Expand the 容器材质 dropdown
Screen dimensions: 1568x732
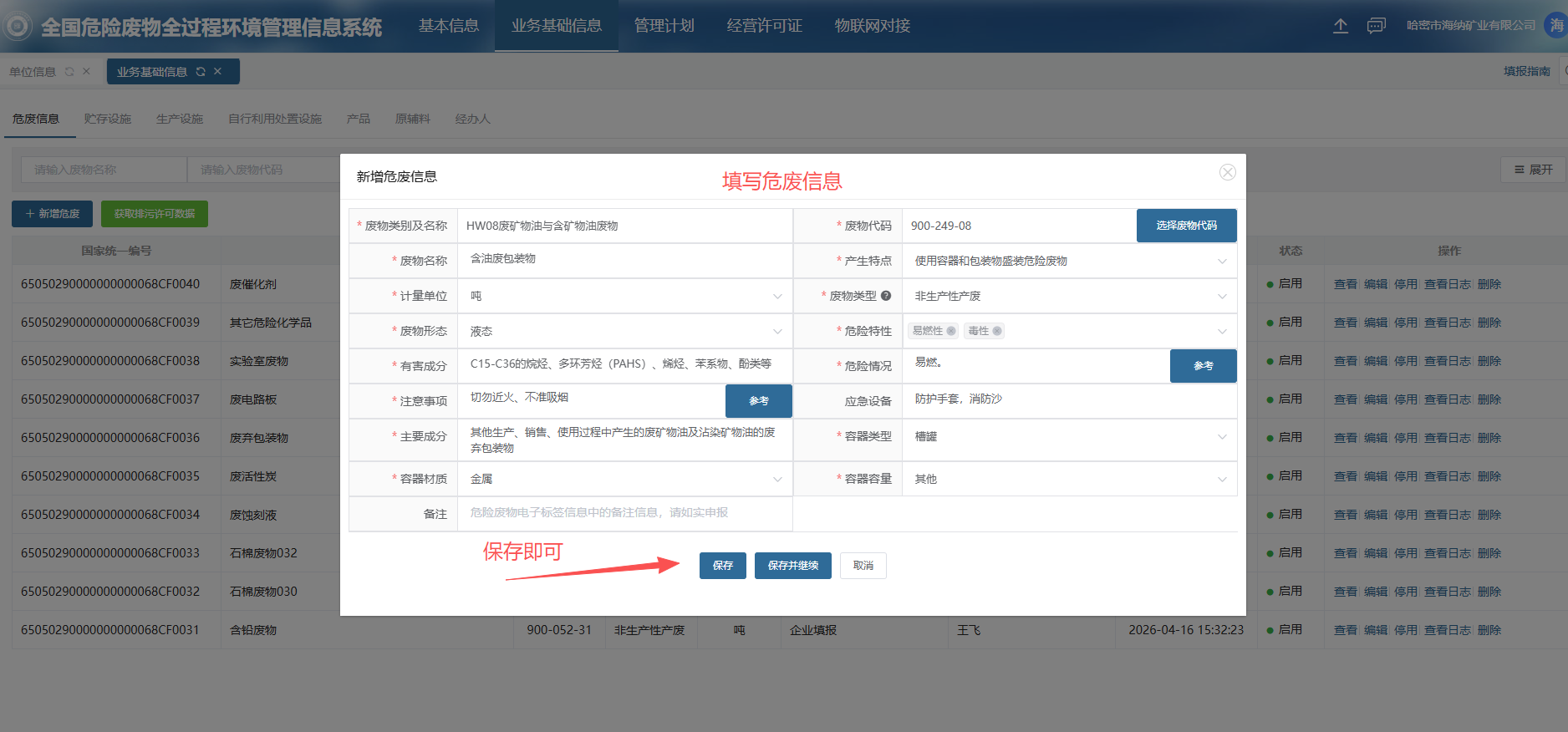click(x=777, y=480)
